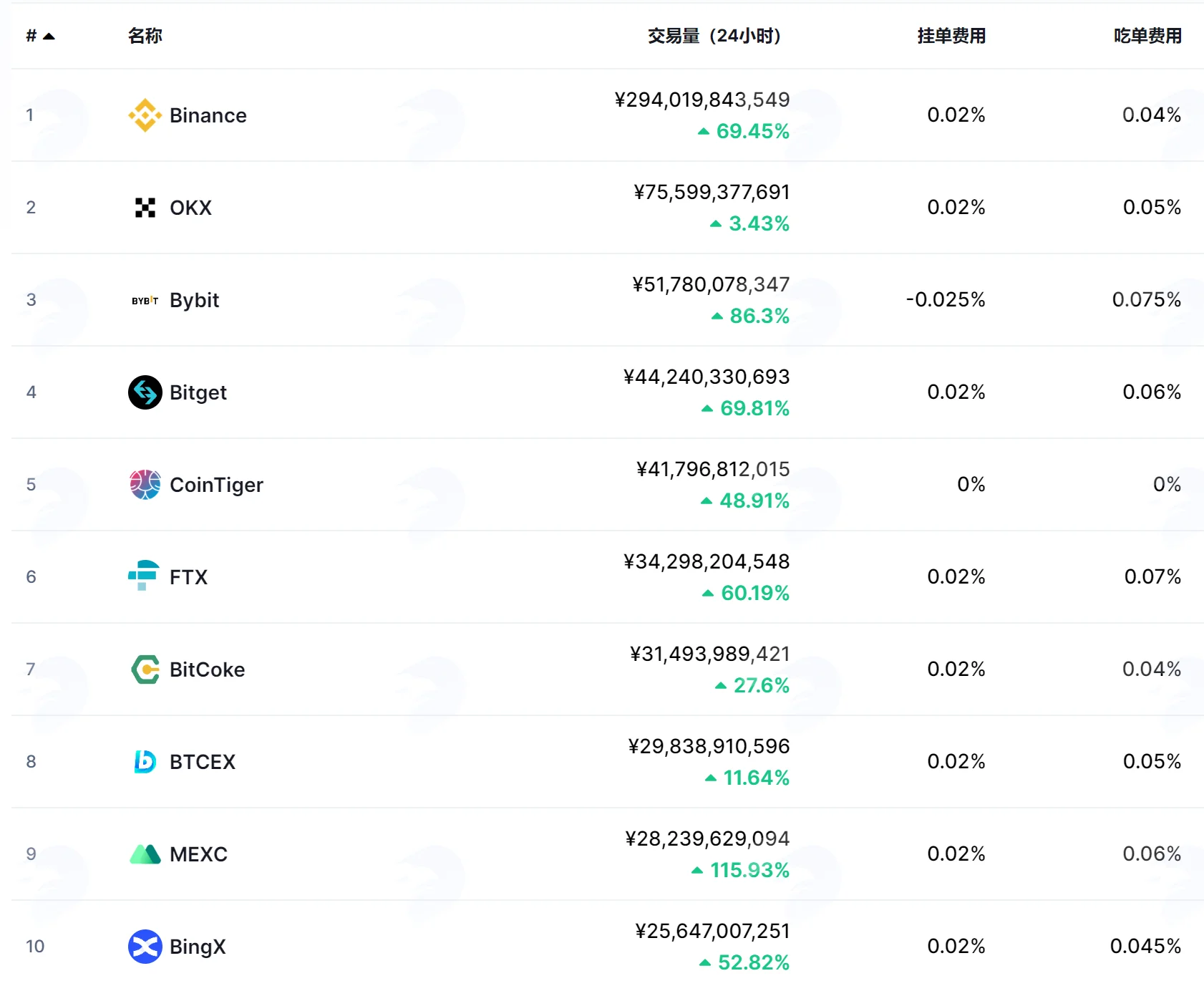This screenshot has height=991, width=1204.
Task: Click the CoinTiger logo icon
Action: [x=145, y=485]
